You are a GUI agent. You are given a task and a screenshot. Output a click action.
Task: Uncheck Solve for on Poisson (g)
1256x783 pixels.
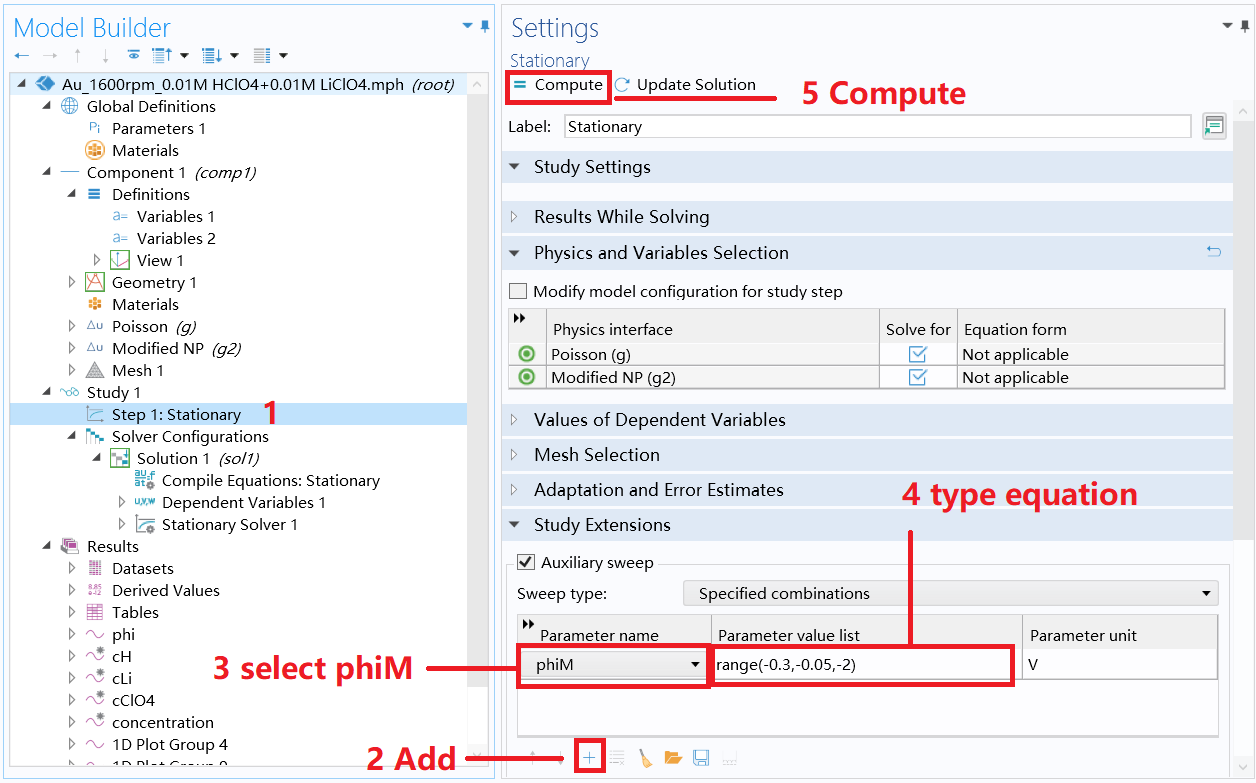(x=918, y=353)
